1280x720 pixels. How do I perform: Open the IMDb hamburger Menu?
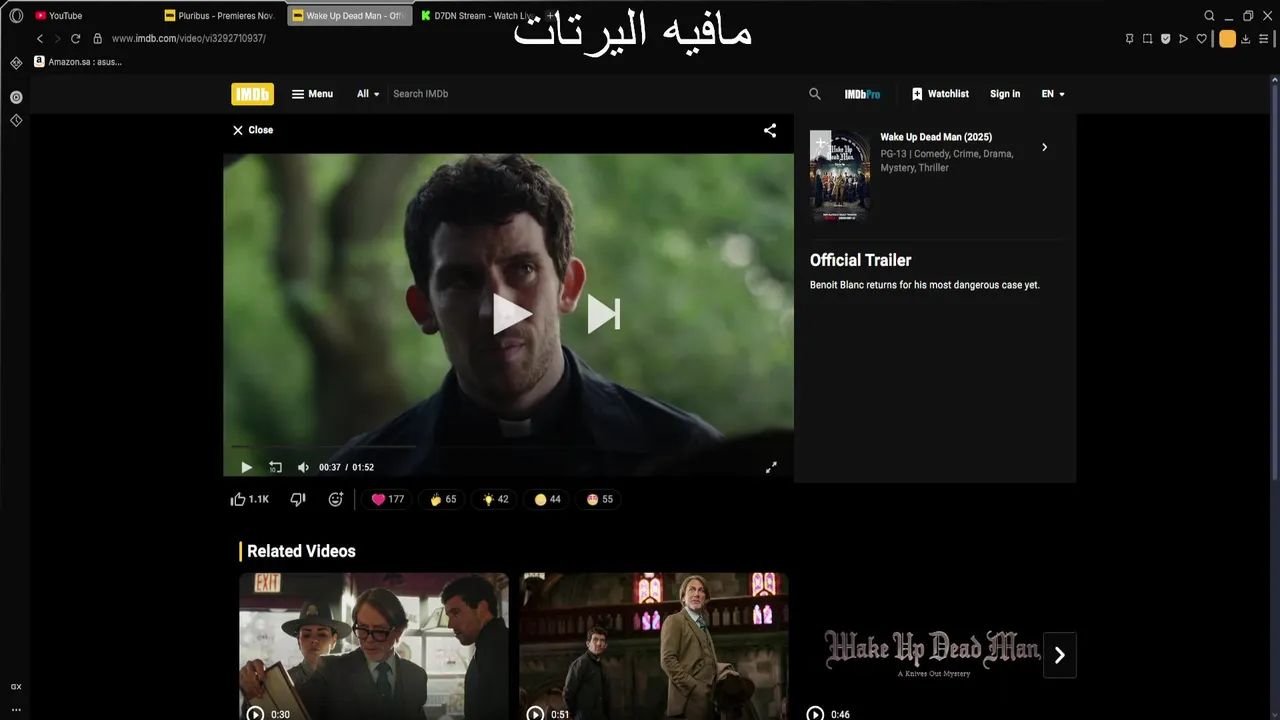pyautogui.click(x=312, y=94)
